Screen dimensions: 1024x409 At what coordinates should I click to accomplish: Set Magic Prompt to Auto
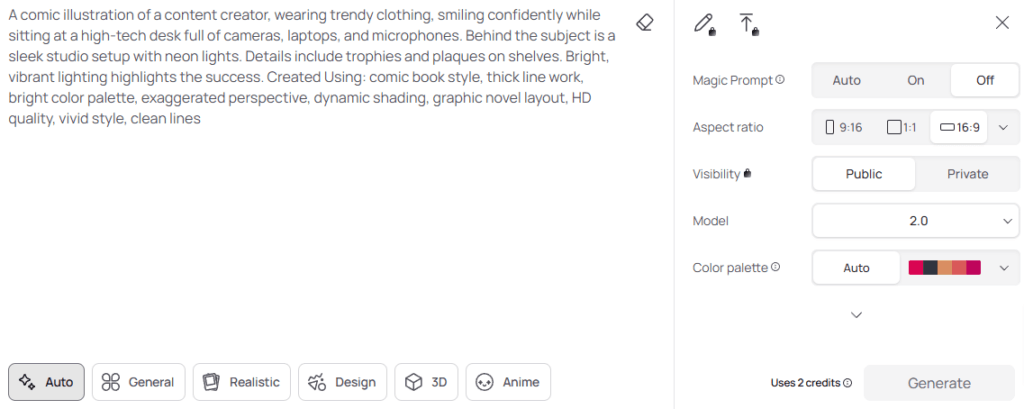coord(846,80)
